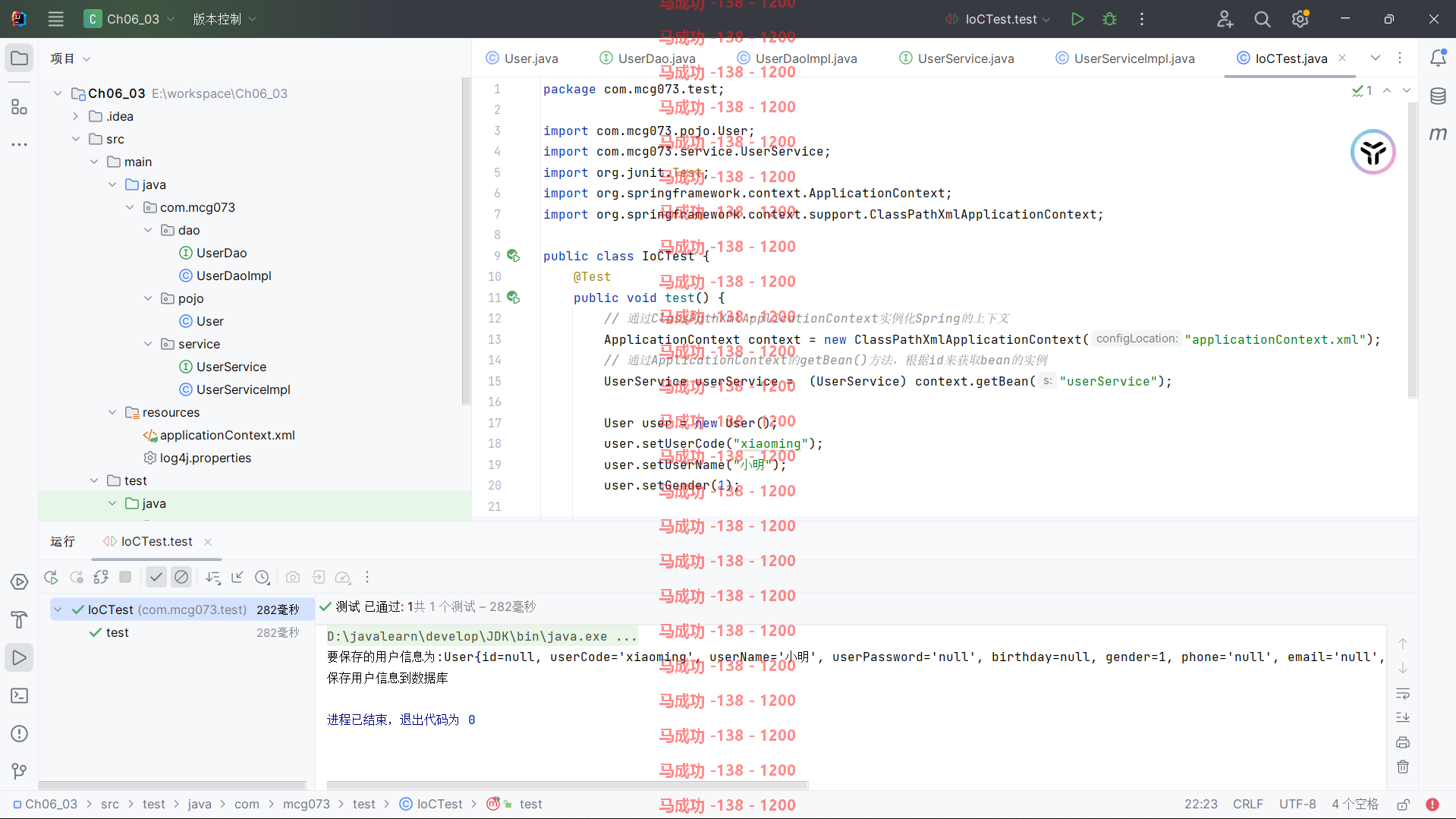The image size is (1456, 819).
Task: Open the Terminal tool window
Action: 19,696
